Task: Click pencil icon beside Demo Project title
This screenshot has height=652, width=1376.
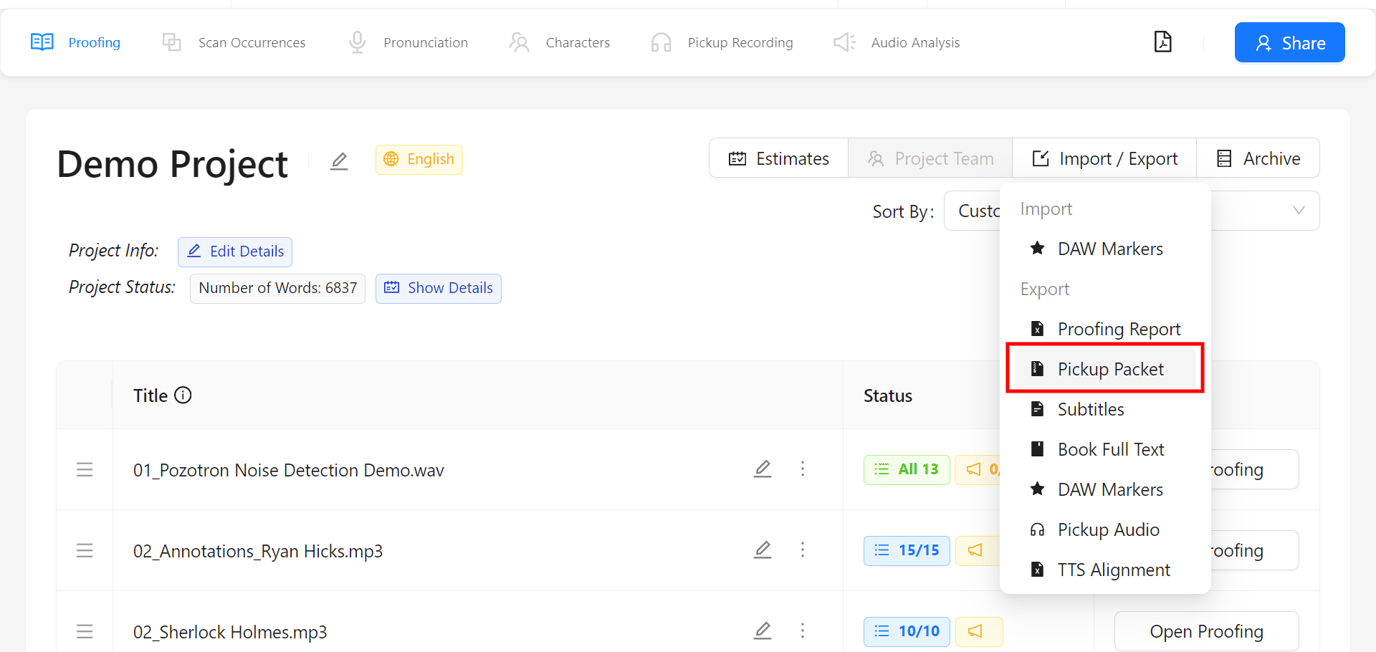Action: point(339,161)
